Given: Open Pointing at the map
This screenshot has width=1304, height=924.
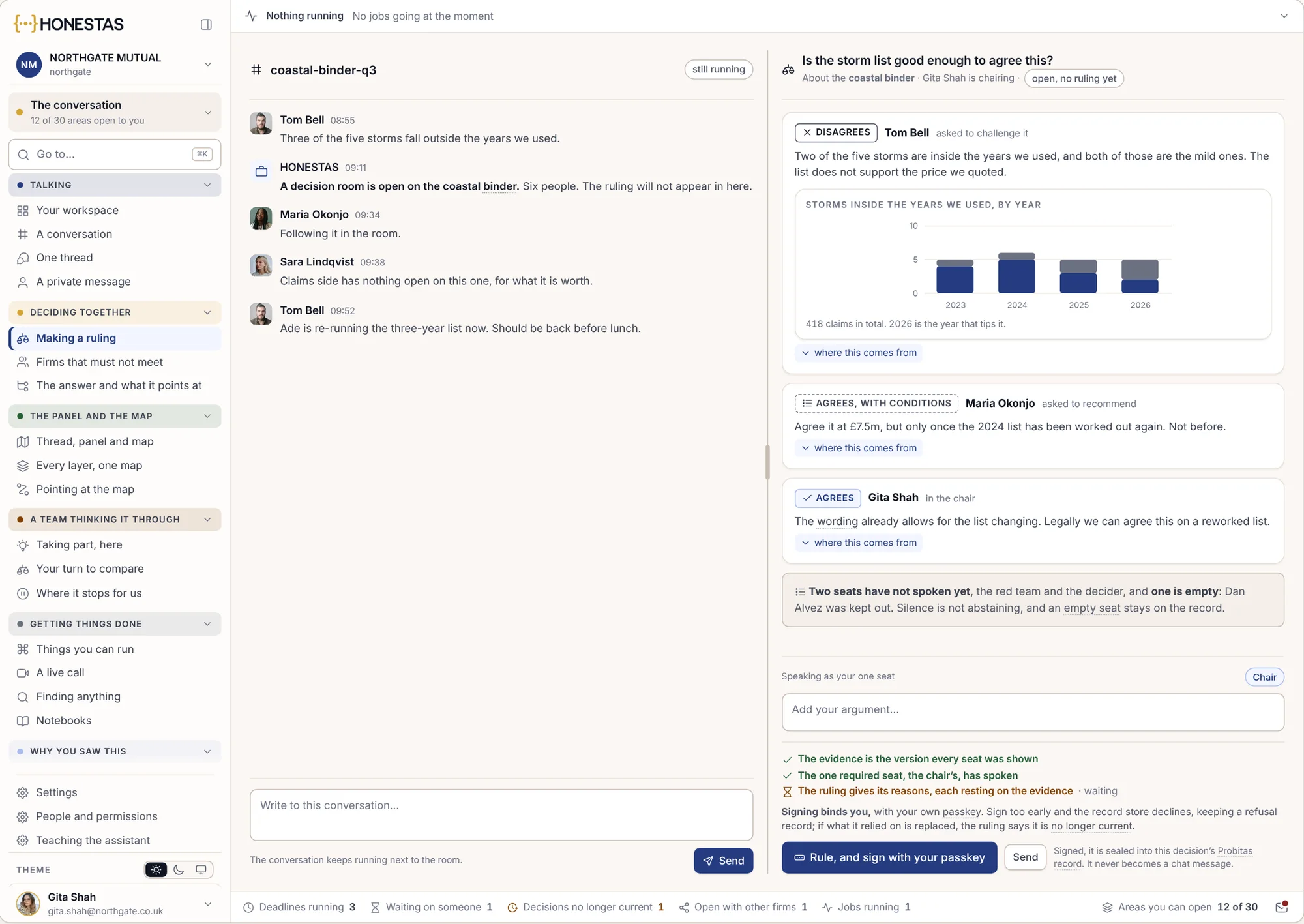Looking at the screenshot, I should coord(115,489).
